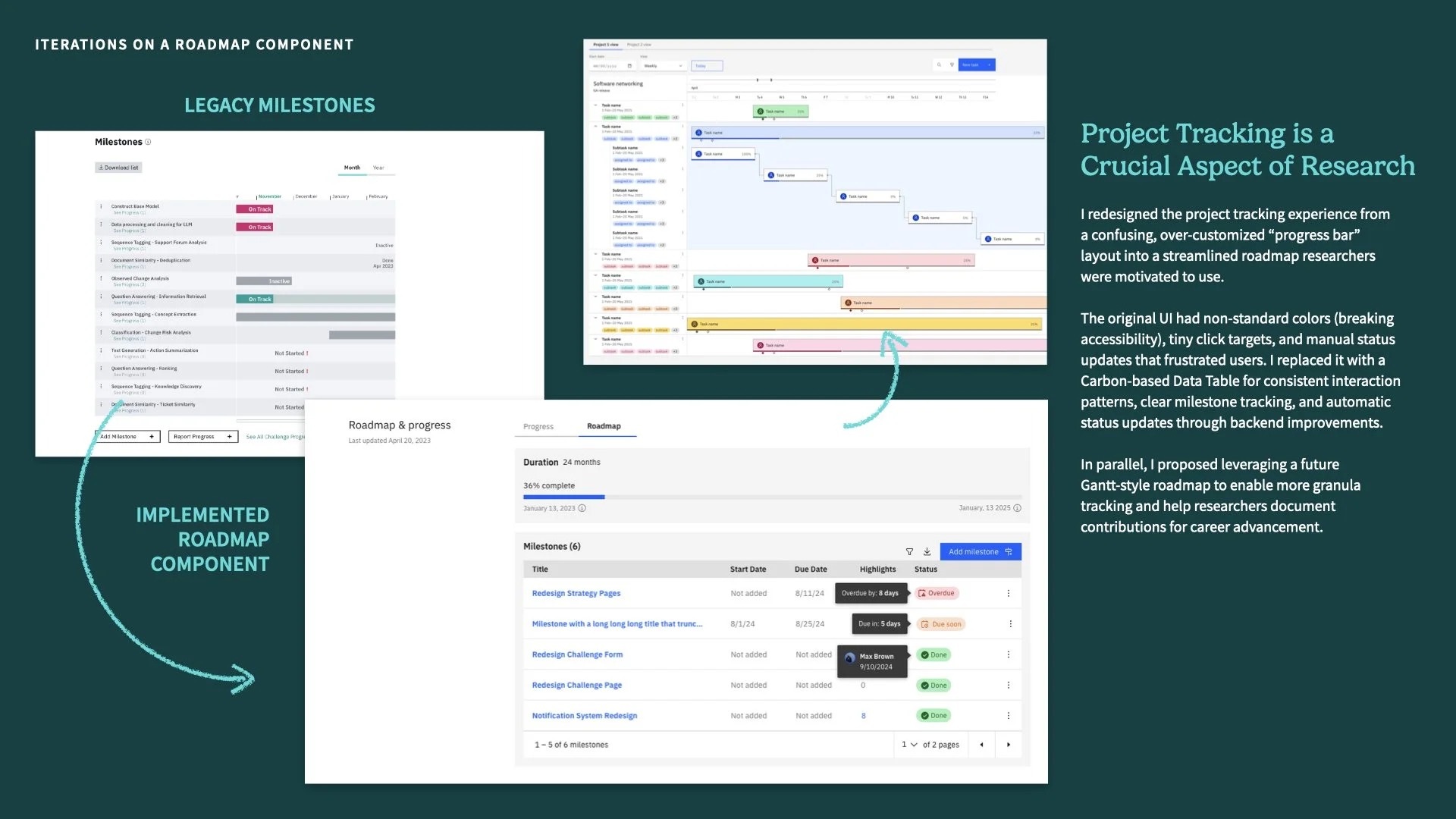Open the overflow menu for Redesign Strategy Pages
Image resolution: width=1456 pixels, height=819 pixels.
1009,594
